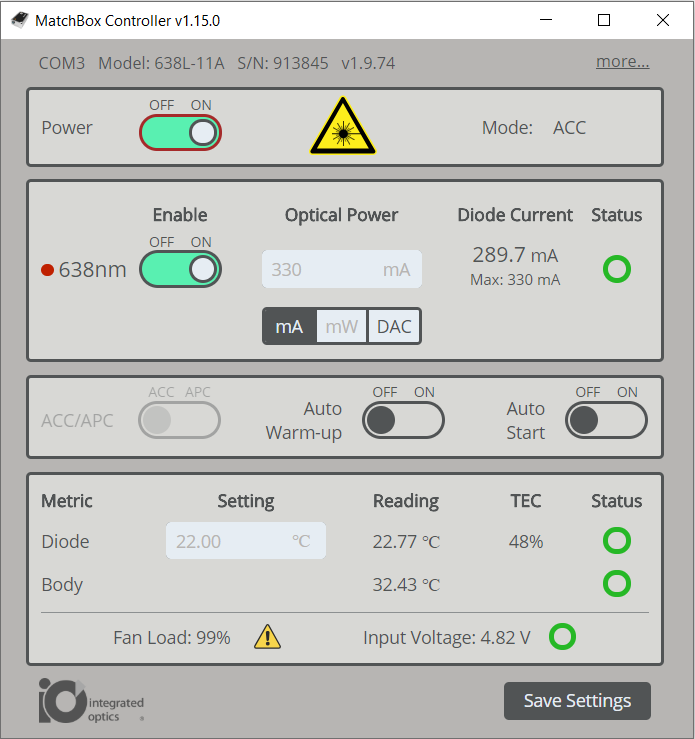The width and height of the screenshot is (695, 739).
Task: Click the Diode temperature status circle
Action: pyautogui.click(x=617, y=541)
